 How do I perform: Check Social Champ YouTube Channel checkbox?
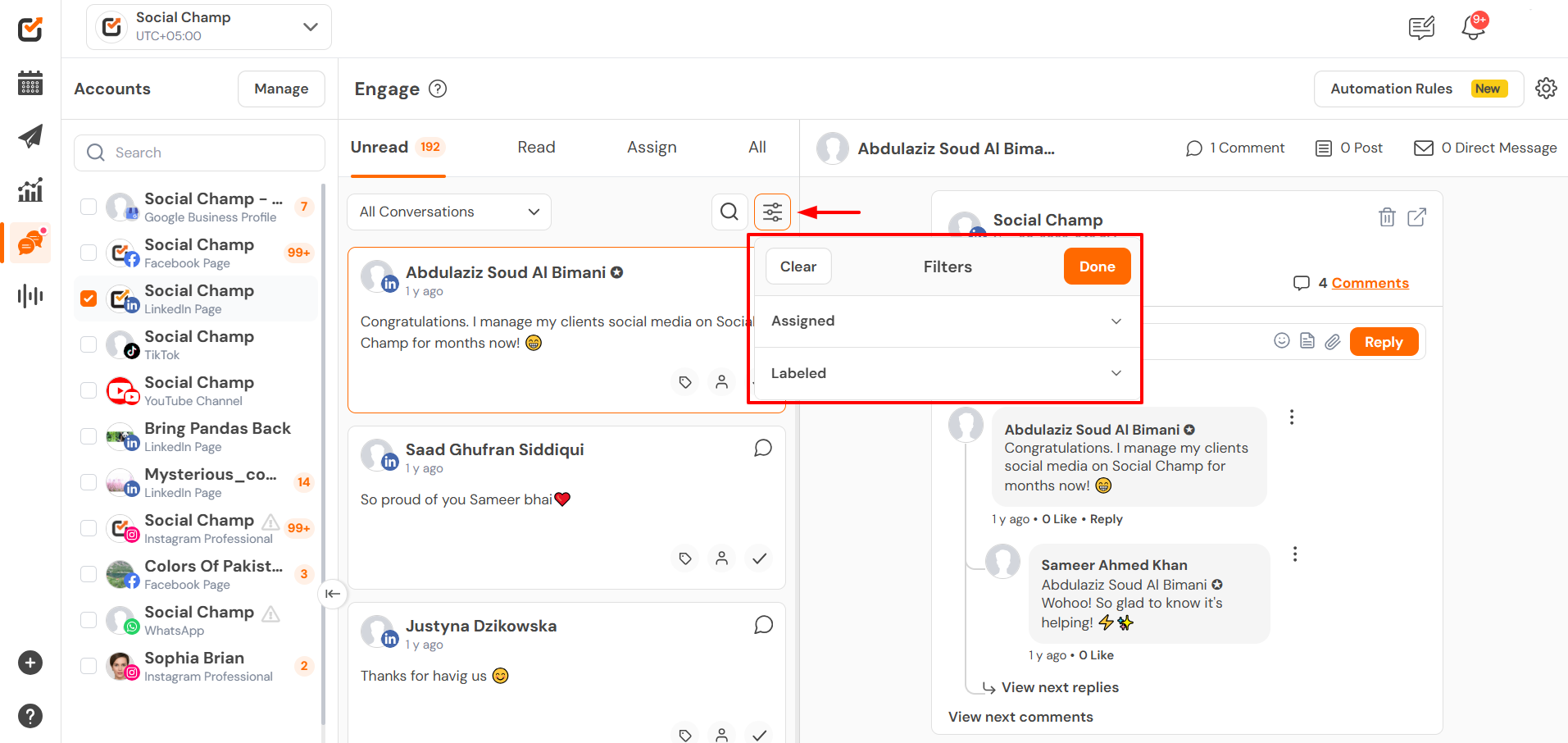point(89,390)
